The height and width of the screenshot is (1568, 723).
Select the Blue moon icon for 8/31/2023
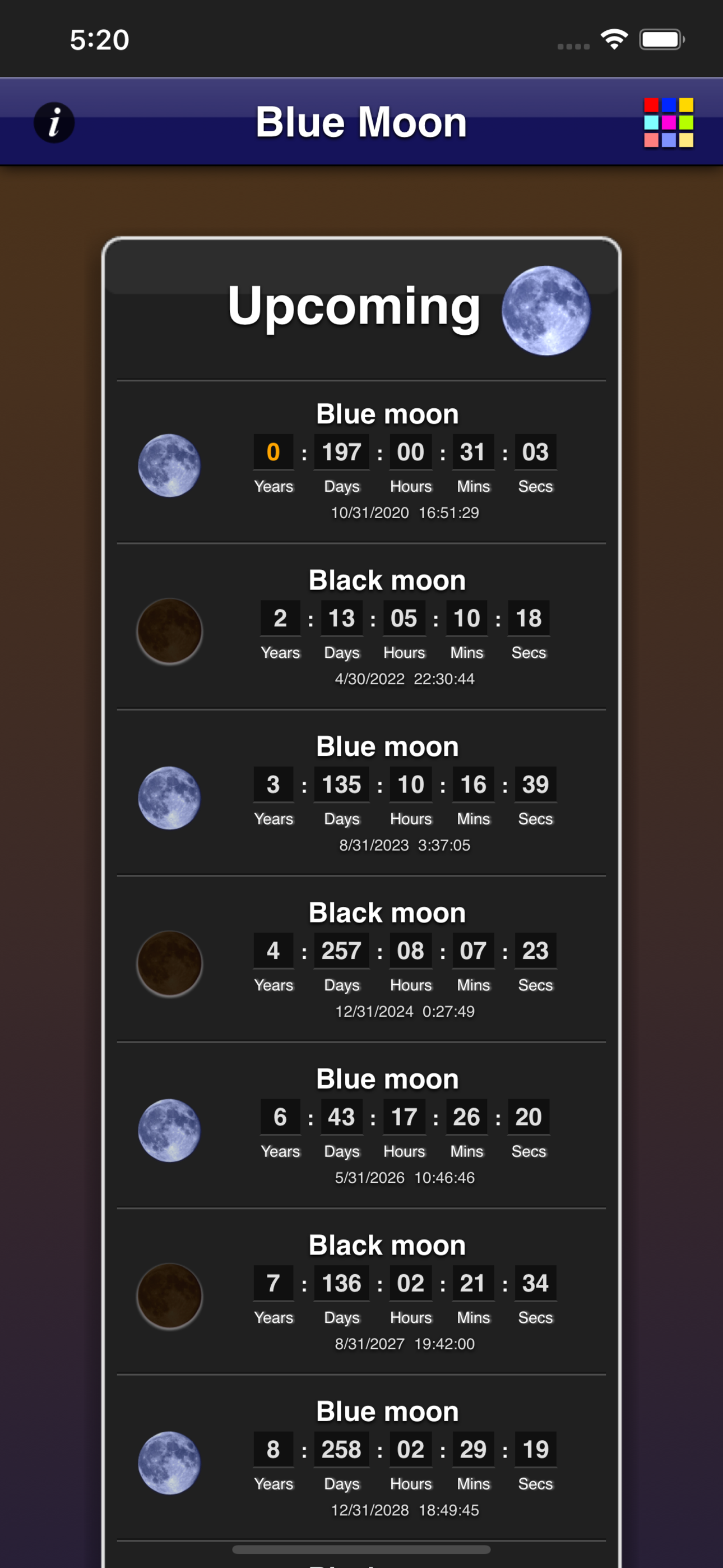click(x=169, y=797)
